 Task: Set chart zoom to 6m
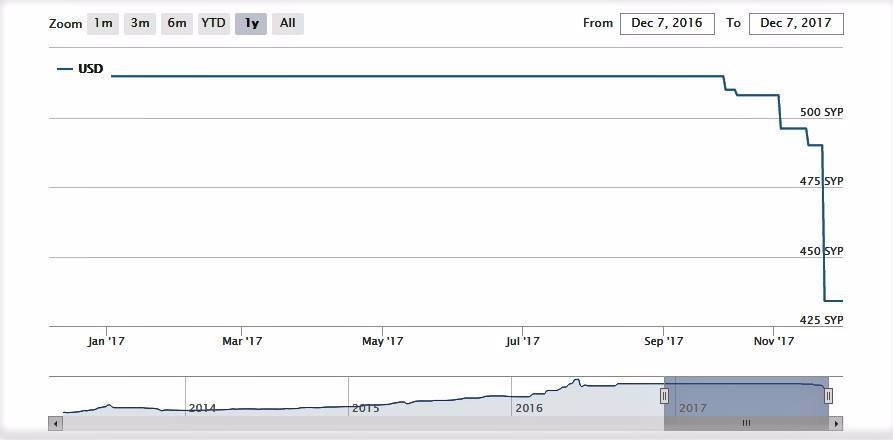[x=177, y=24]
